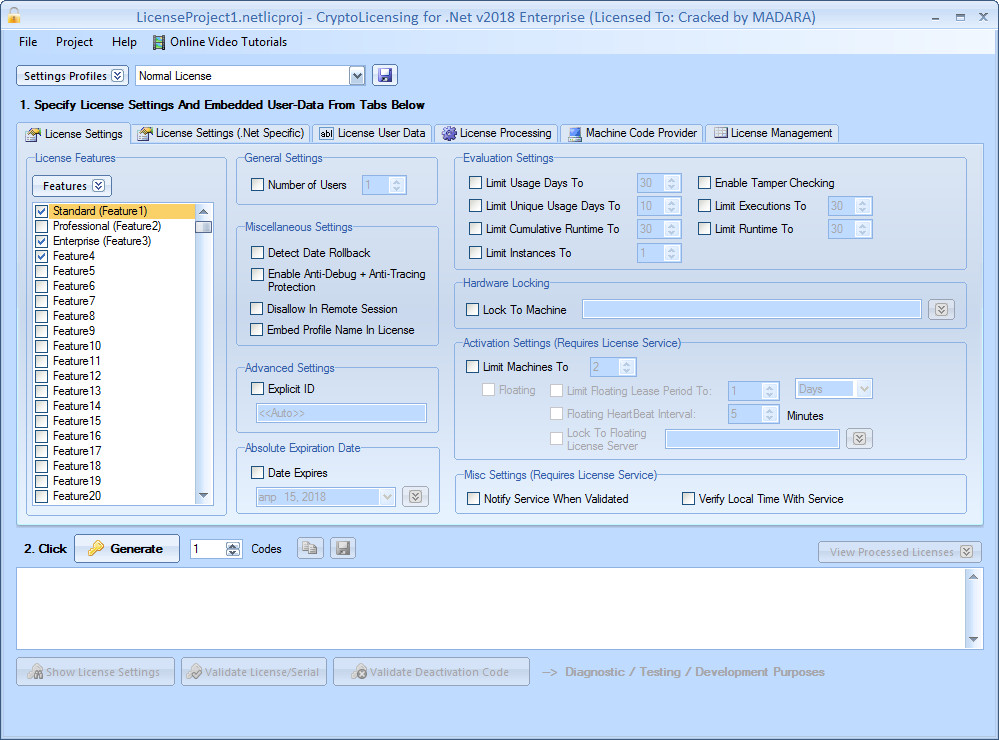Expand the Features dropdown button
This screenshot has width=999, height=740.
point(72,186)
